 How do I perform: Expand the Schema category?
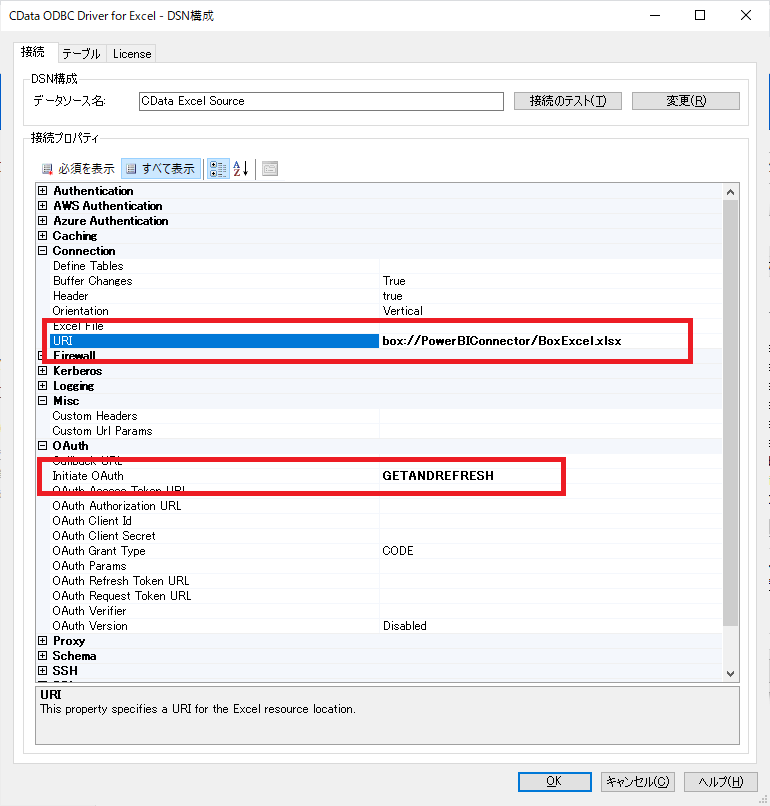click(x=43, y=656)
